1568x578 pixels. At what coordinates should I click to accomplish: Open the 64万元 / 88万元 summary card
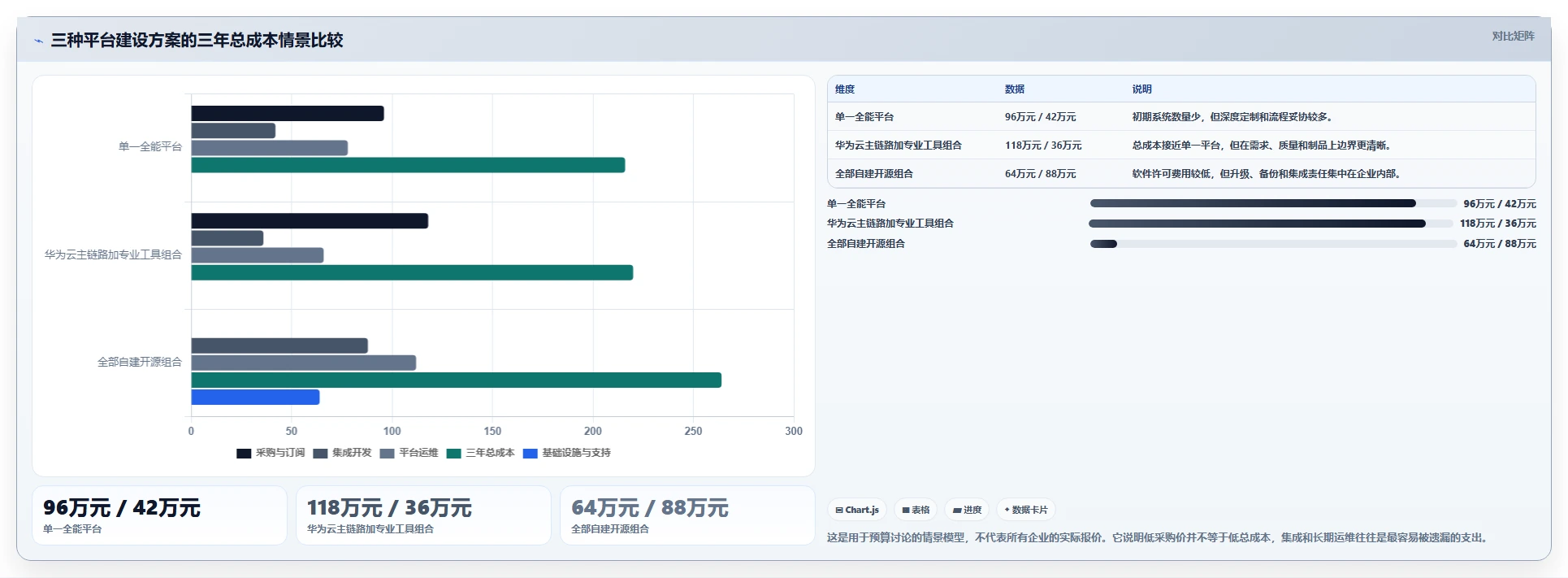[687, 515]
